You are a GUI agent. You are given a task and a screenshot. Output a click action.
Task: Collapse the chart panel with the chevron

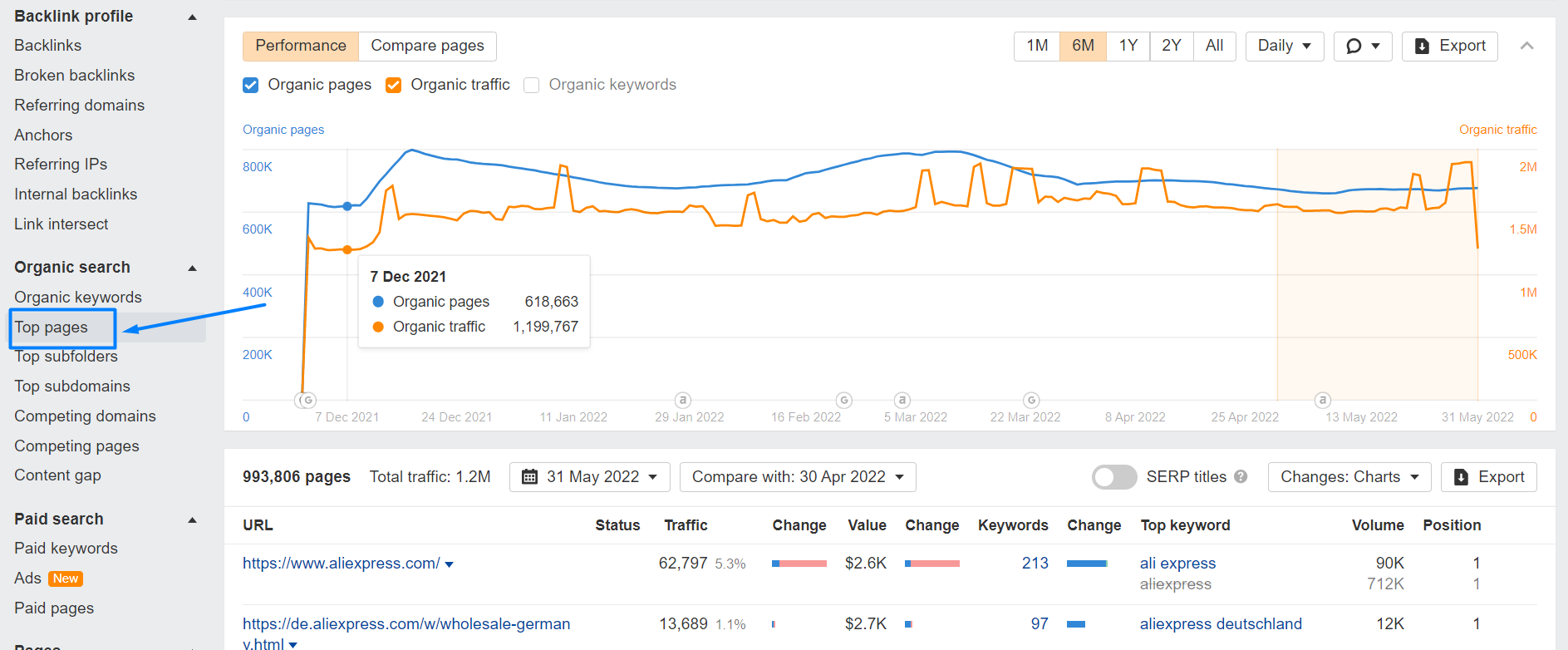tap(1526, 46)
